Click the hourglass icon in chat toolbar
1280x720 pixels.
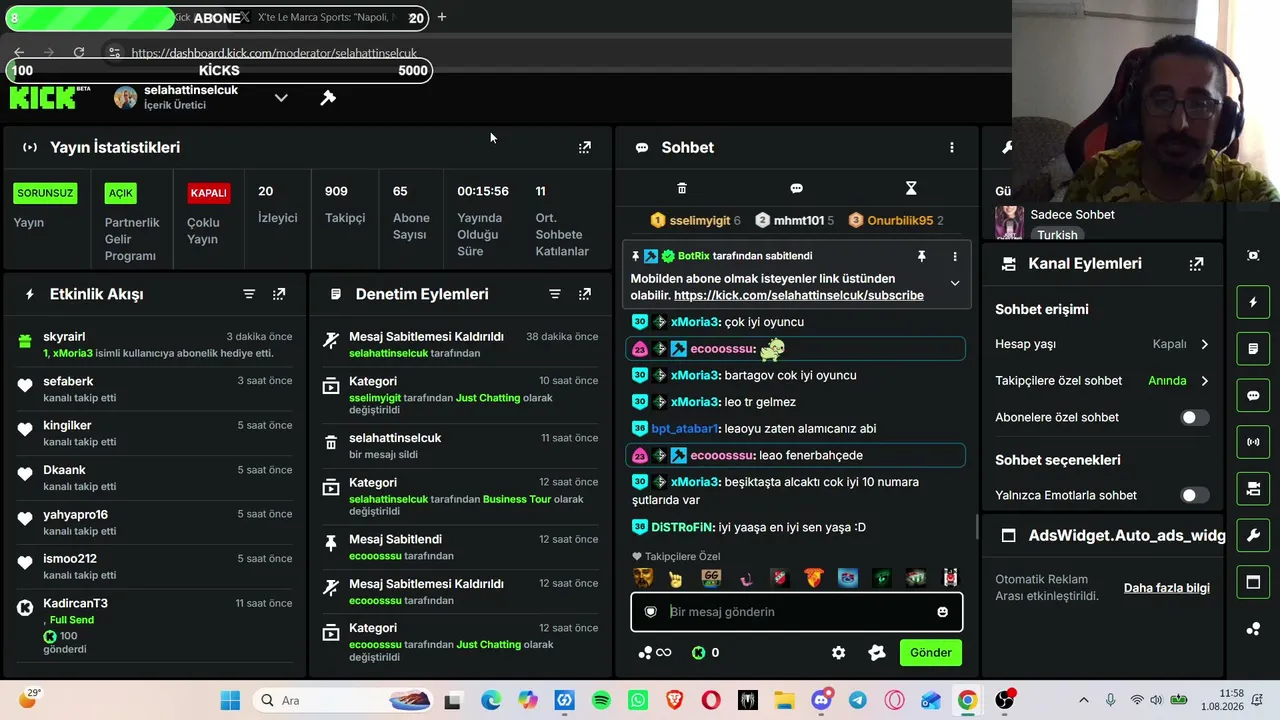(911, 188)
